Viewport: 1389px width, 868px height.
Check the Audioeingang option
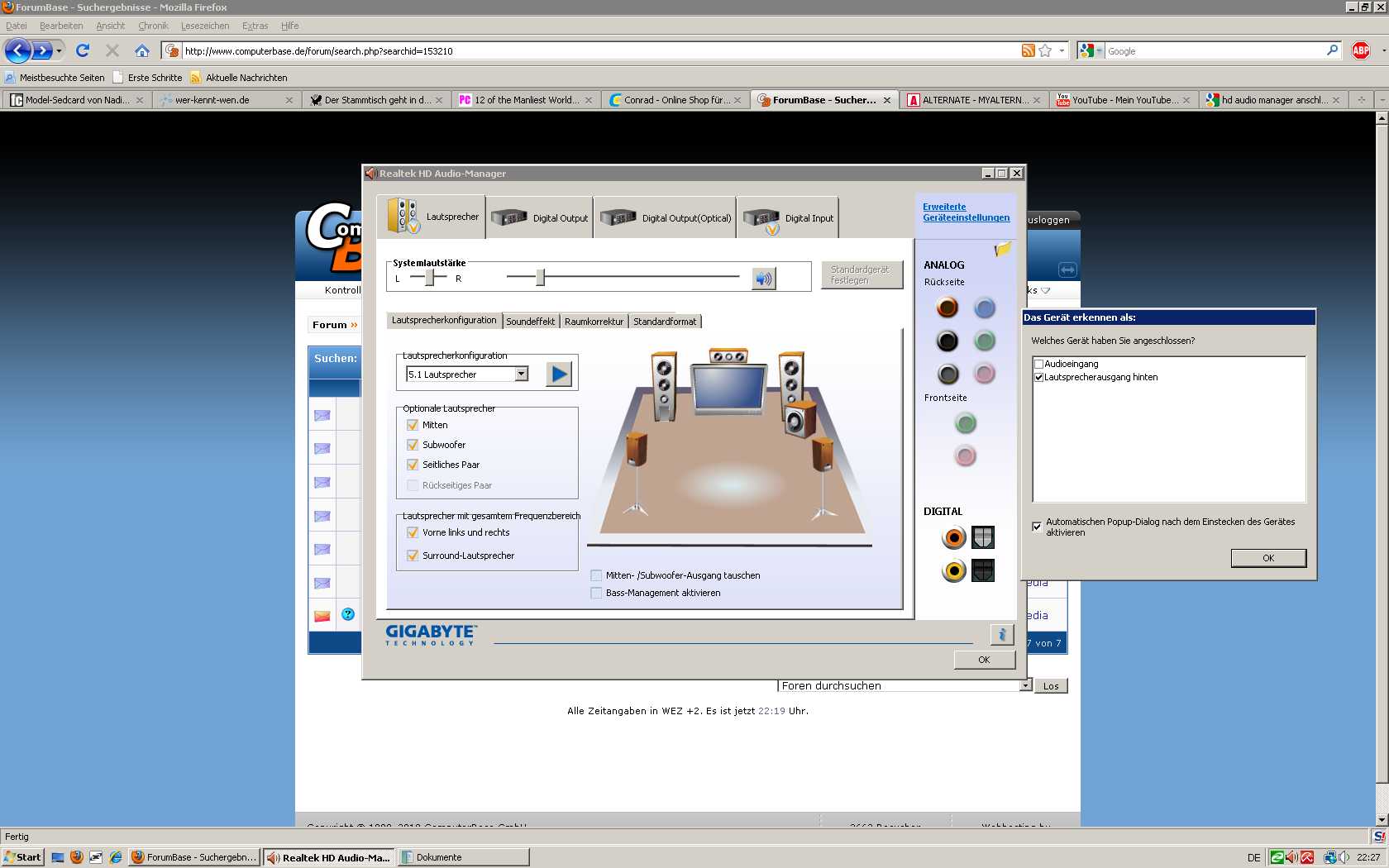pos(1039,364)
